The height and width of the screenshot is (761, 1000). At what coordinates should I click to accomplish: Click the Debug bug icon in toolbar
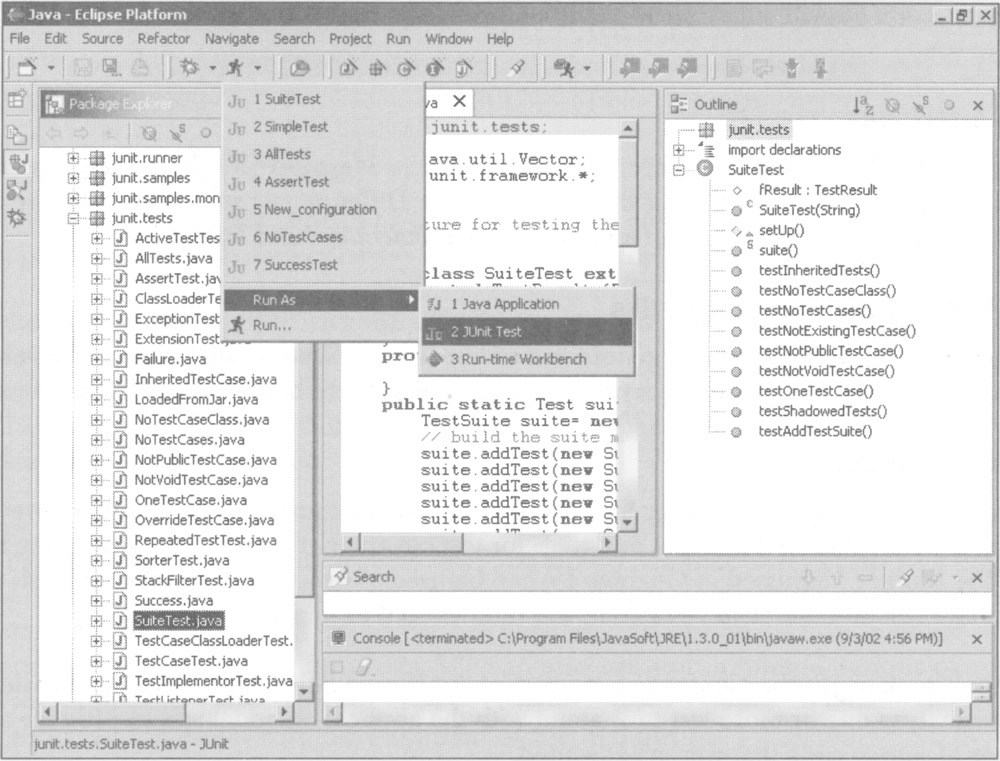tap(188, 68)
